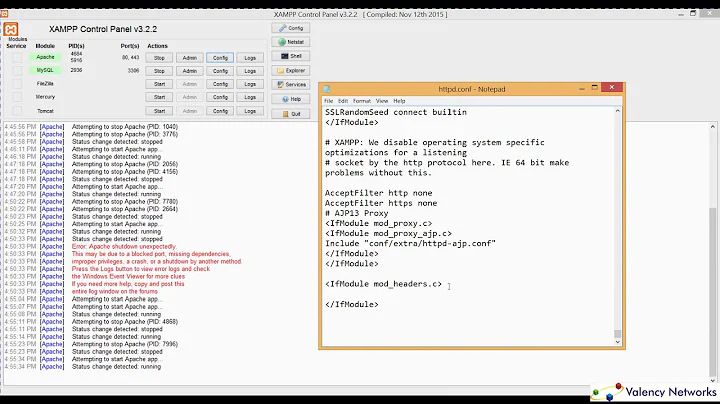Click Notepad scrollbar up arrow

point(618,111)
